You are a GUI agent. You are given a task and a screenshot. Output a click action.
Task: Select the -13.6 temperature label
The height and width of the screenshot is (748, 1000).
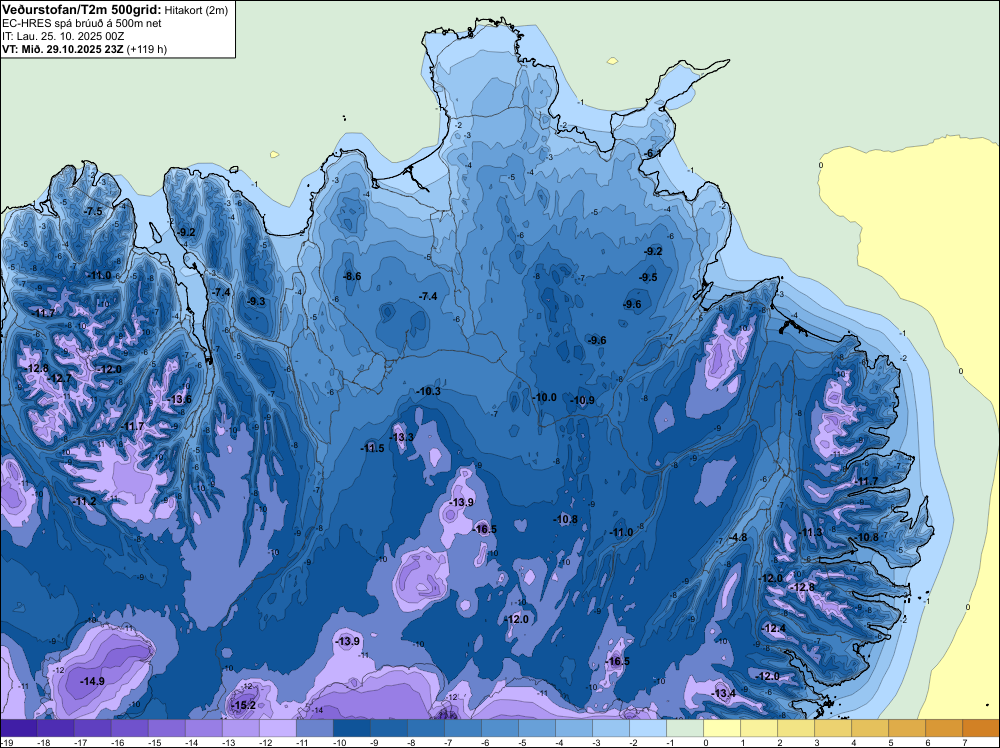click(179, 399)
